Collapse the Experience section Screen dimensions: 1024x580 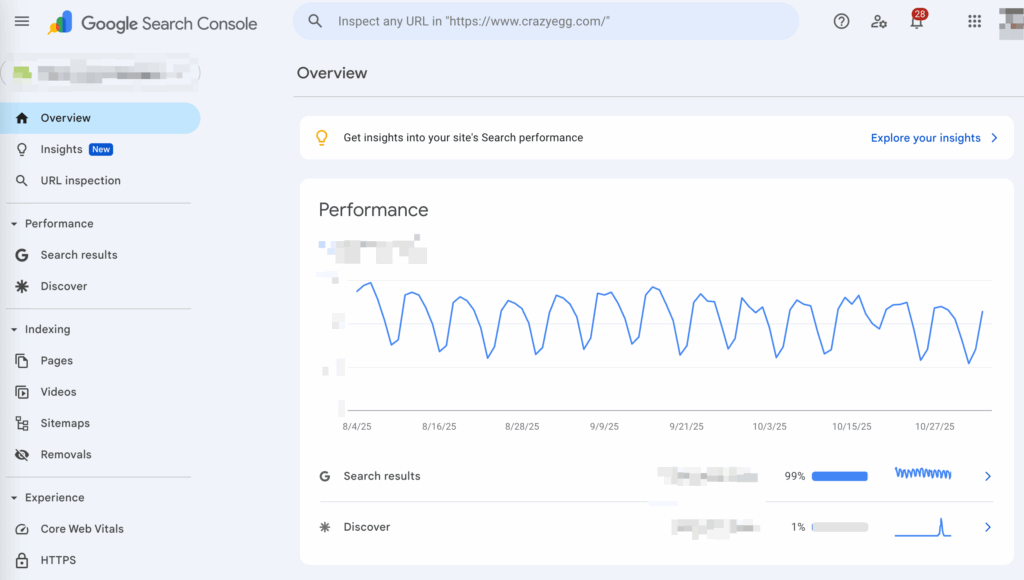click(14, 498)
